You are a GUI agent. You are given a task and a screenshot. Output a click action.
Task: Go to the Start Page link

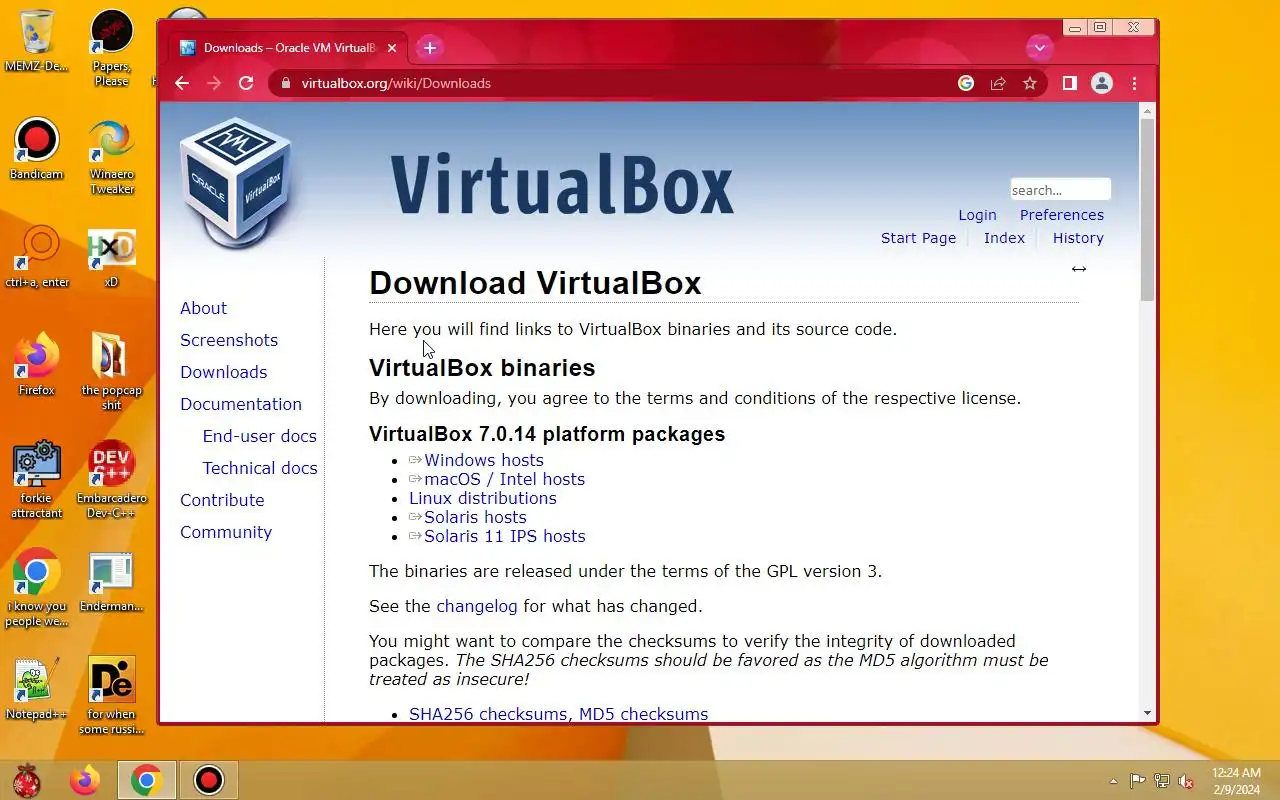(x=918, y=238)
